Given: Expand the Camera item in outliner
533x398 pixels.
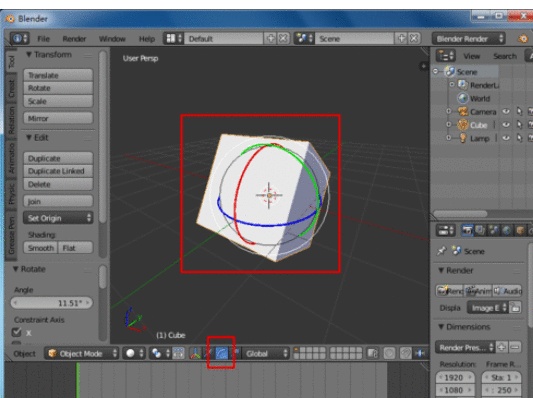Looking at the screenshot, I should click(449, 111).
